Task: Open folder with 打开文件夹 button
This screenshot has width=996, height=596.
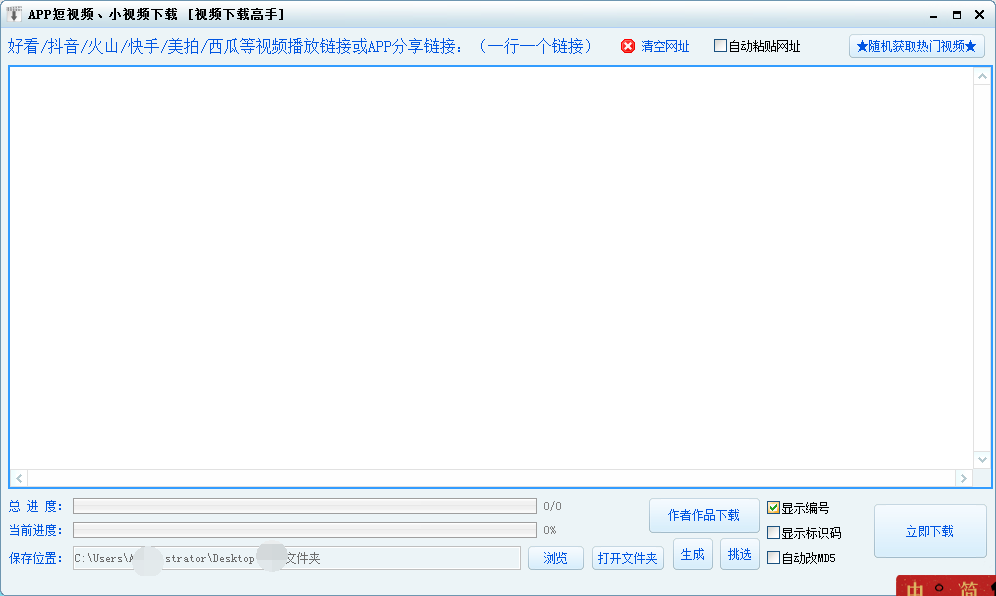Action: (x=628, y=558)
